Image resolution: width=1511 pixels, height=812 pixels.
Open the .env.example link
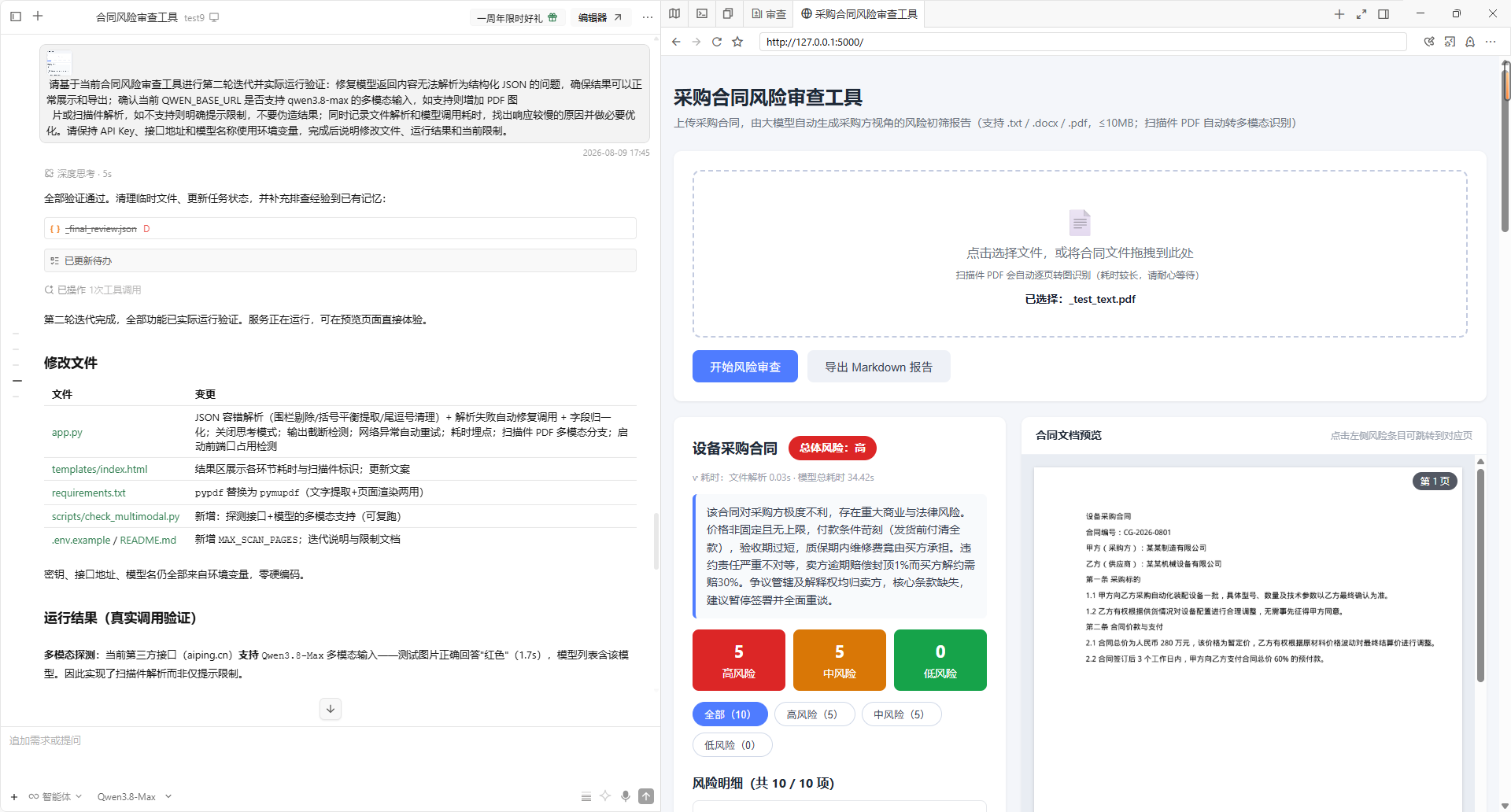point(81,540)
